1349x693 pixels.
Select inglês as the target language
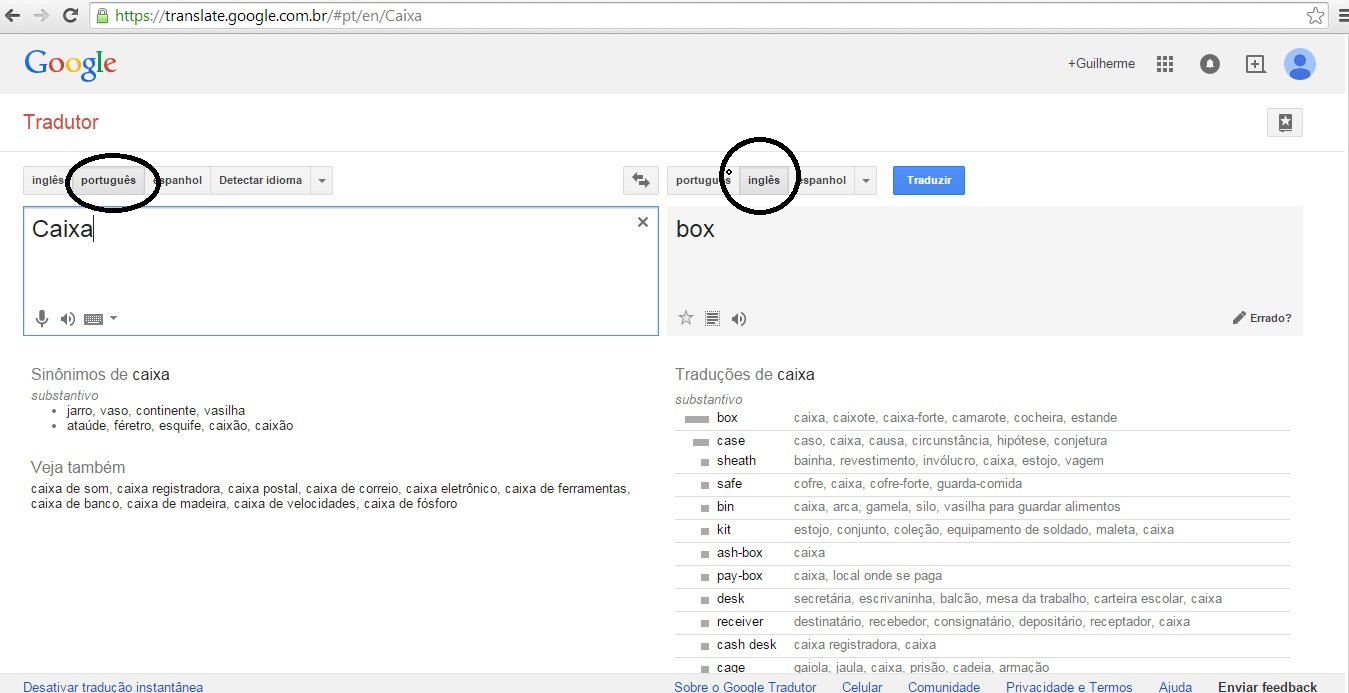point(764,180)
